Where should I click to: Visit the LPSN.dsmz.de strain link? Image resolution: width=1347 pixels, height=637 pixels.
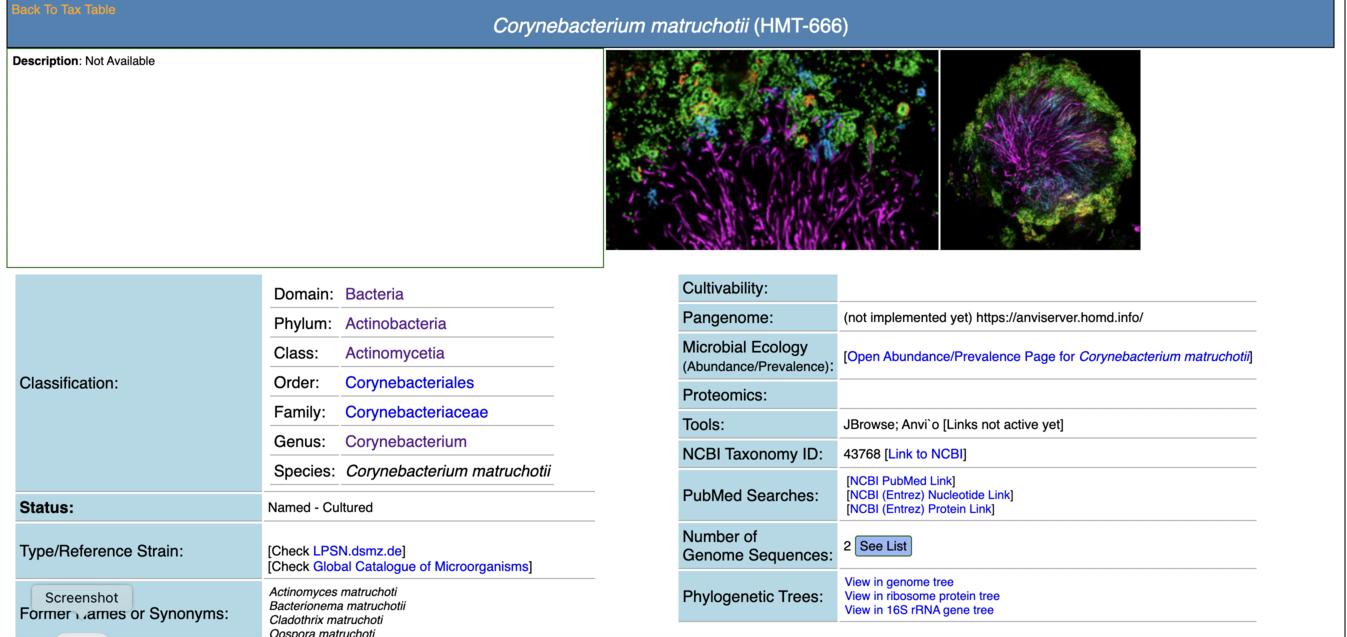point(357,551)
